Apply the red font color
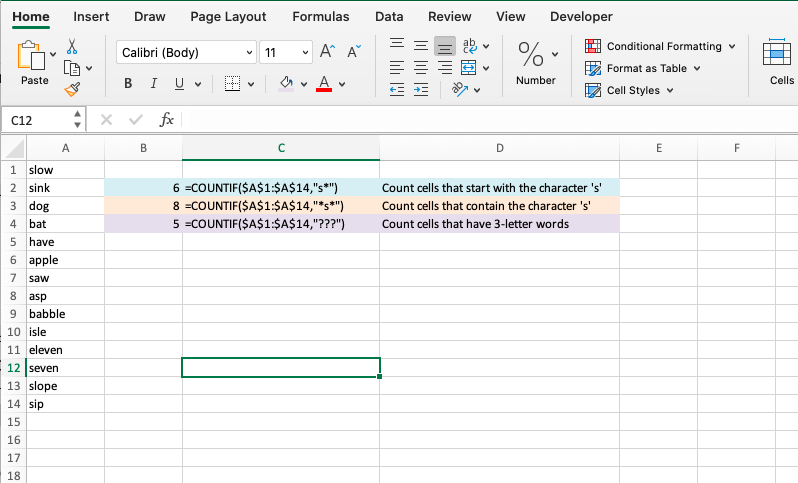Screen dimensions: 798x483 tap(324, 83)
